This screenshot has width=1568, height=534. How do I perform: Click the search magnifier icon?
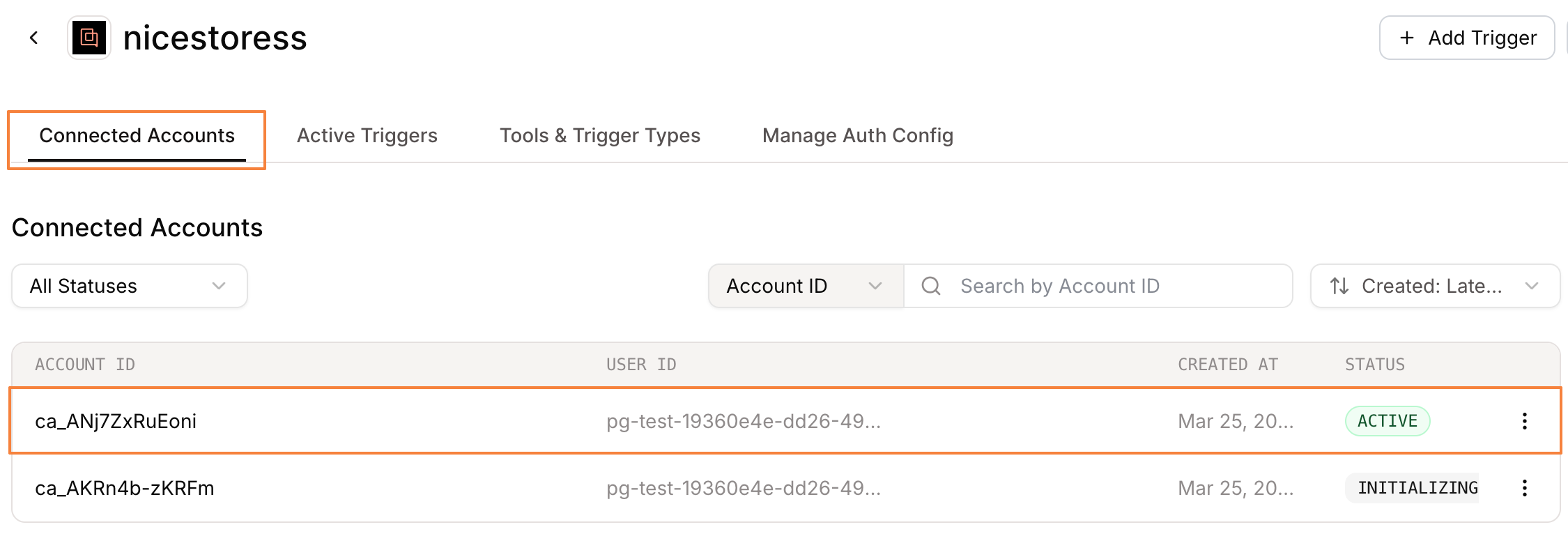click(x=931, y=286)
